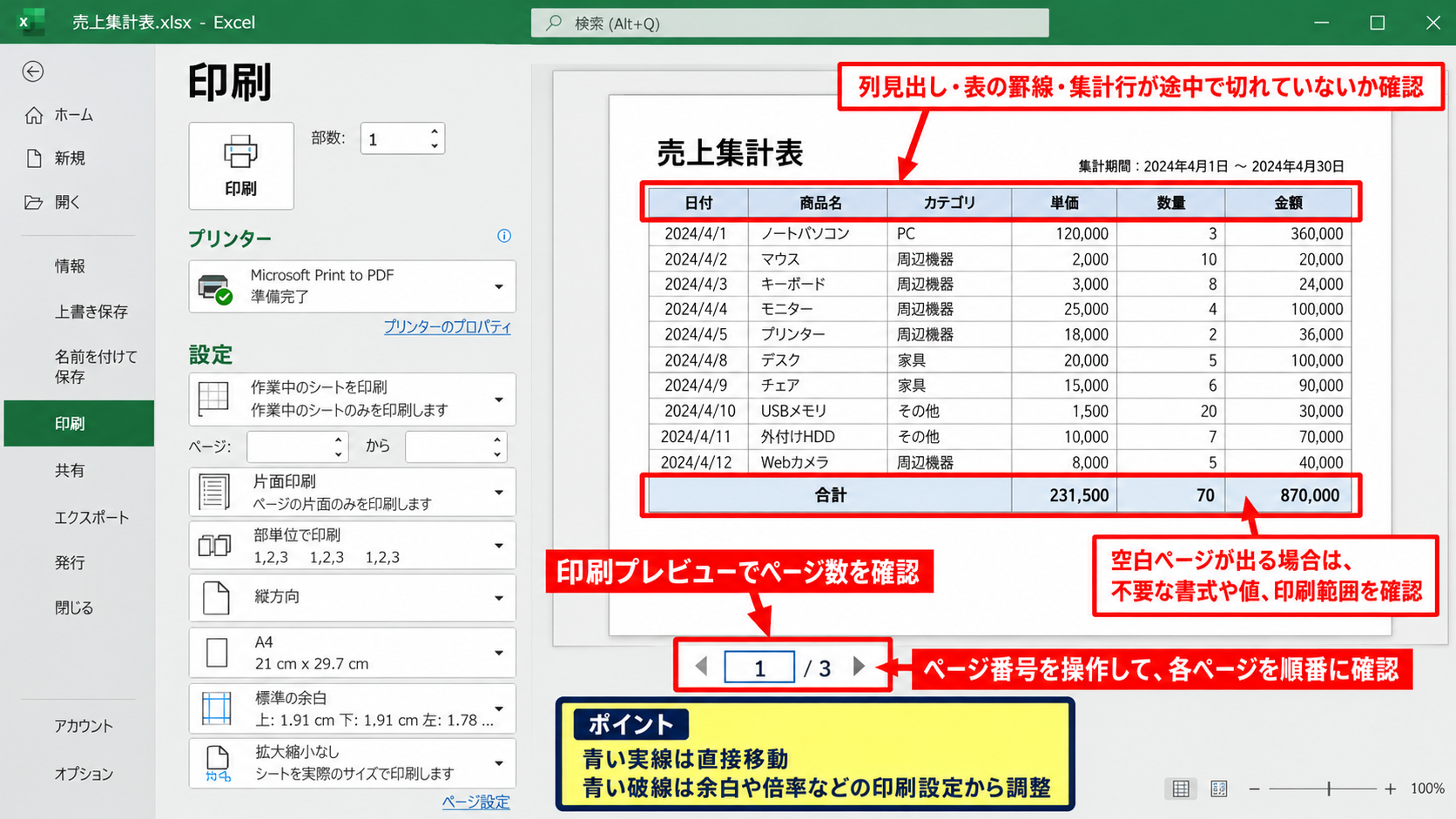Click the current page number box
1456x819 pixels.
[x=759, y=668]
